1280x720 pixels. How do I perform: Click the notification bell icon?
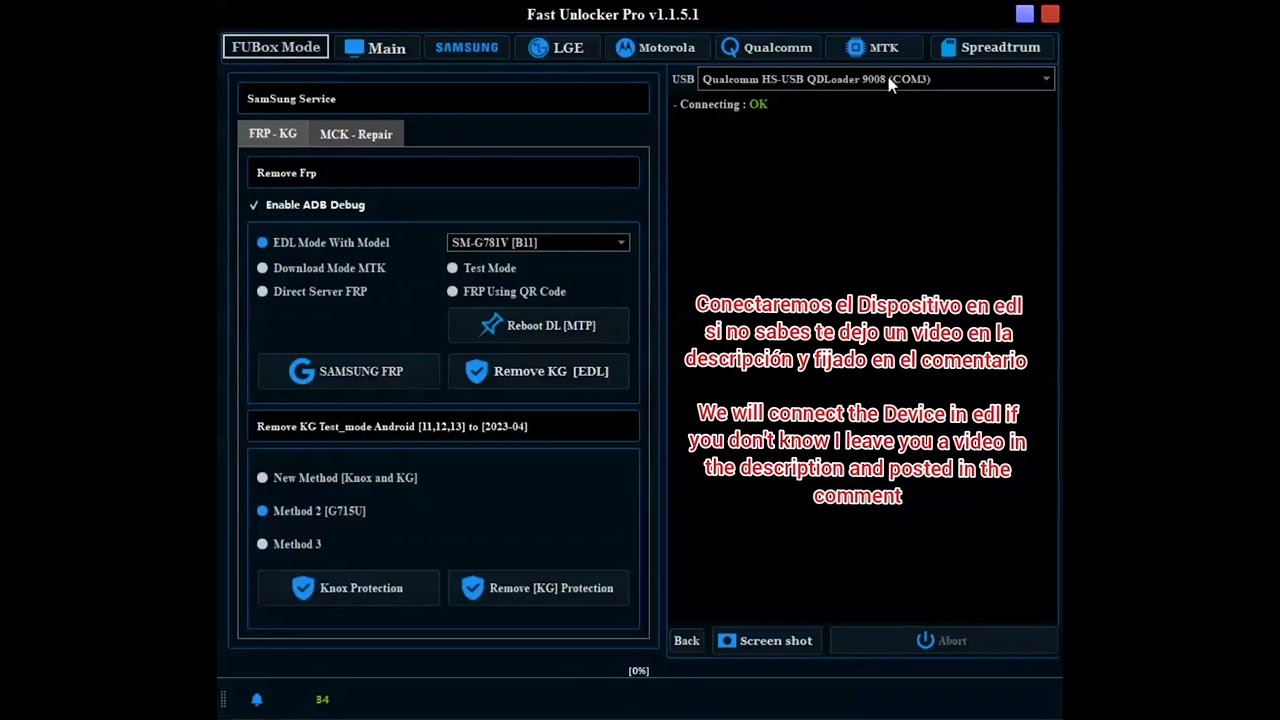click(x=257, y=699)
